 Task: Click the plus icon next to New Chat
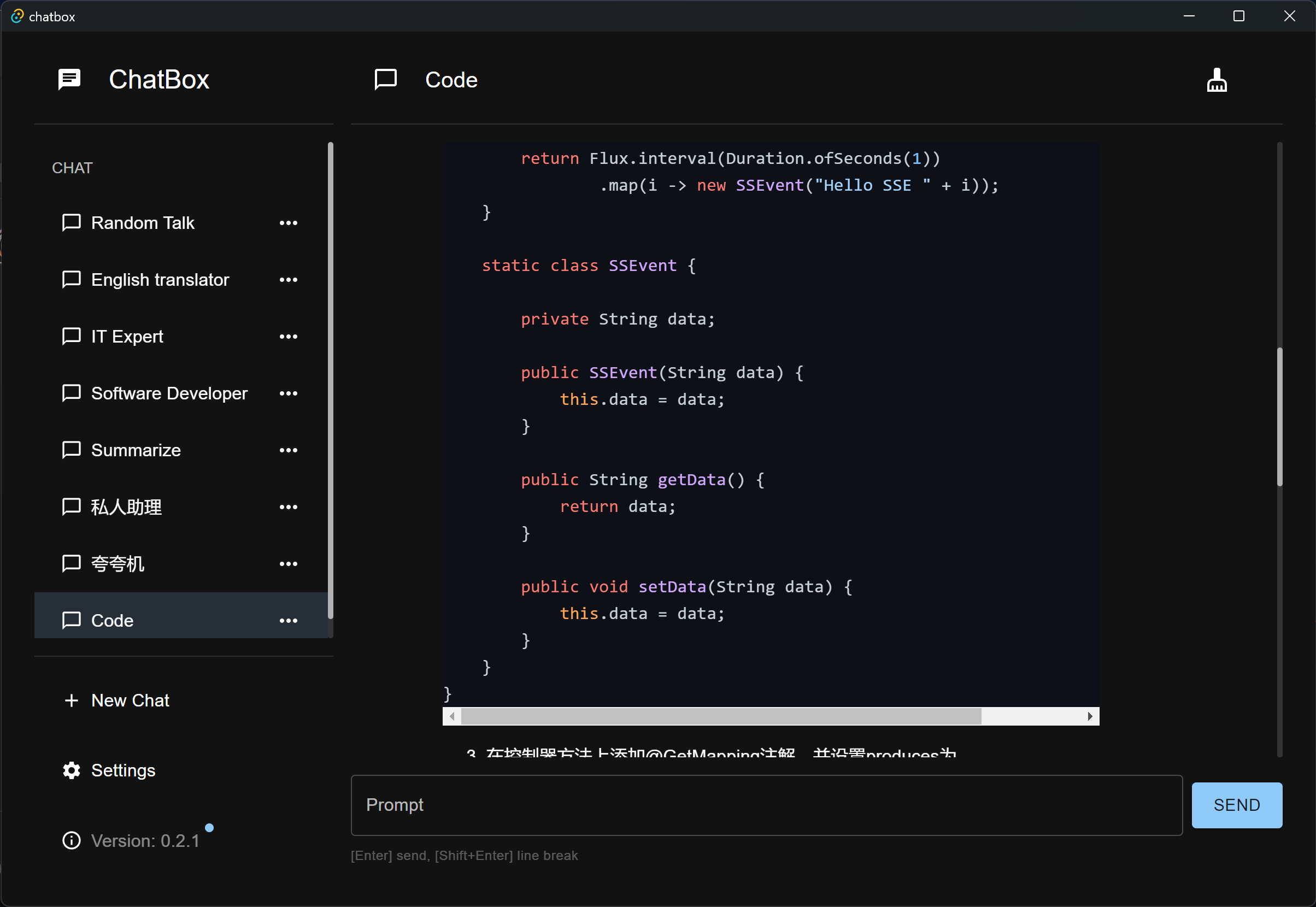click(71, 700)
